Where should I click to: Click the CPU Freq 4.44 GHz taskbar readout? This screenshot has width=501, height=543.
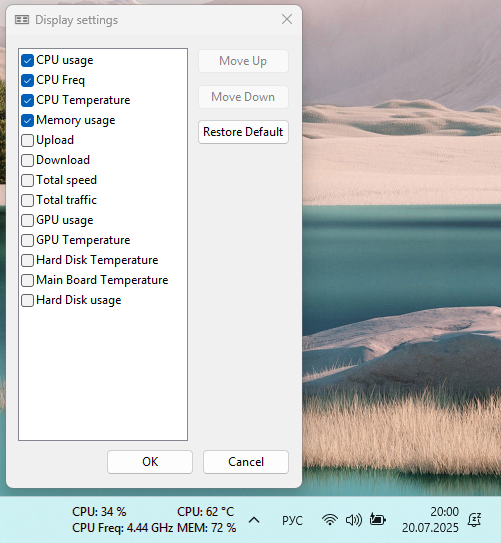122,528
